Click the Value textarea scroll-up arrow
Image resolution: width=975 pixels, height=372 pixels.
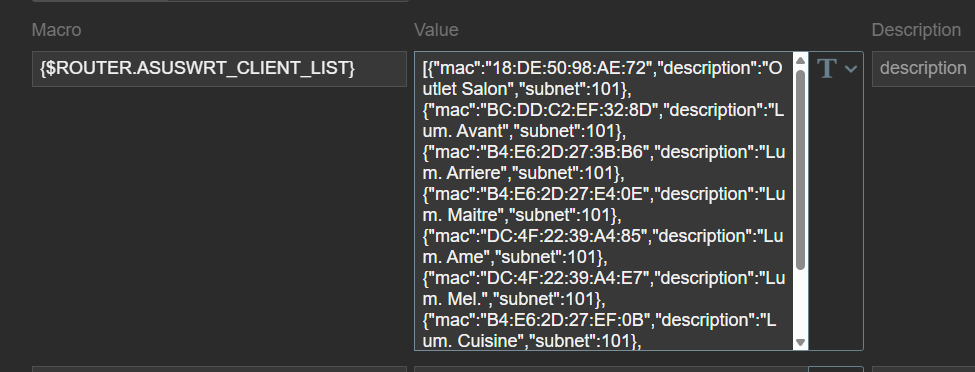(x=800, y=61)
